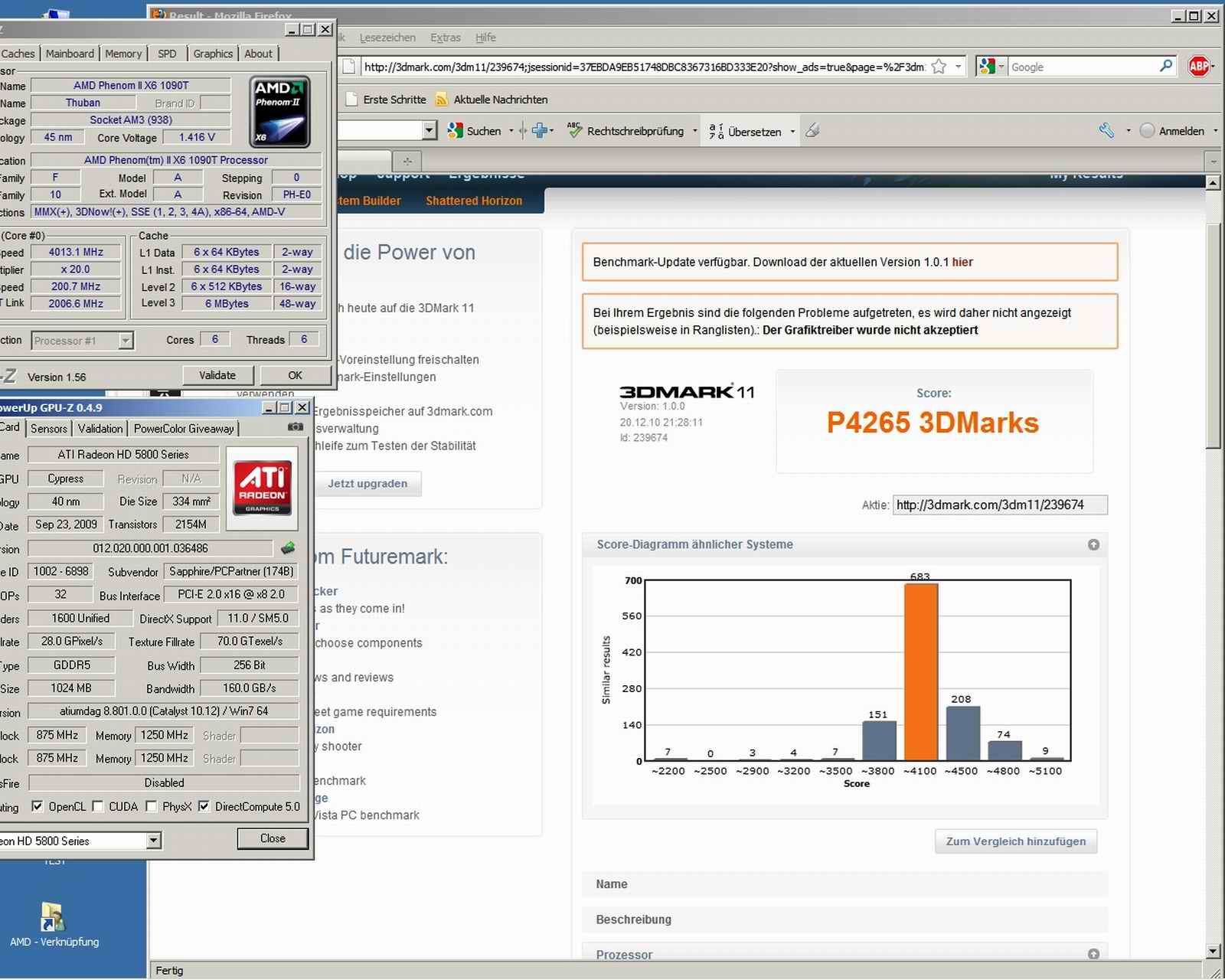Viewport: 1225px width, 980px height.
Task: Open the Google search engine selector icon
Action: tap(987, 67)
